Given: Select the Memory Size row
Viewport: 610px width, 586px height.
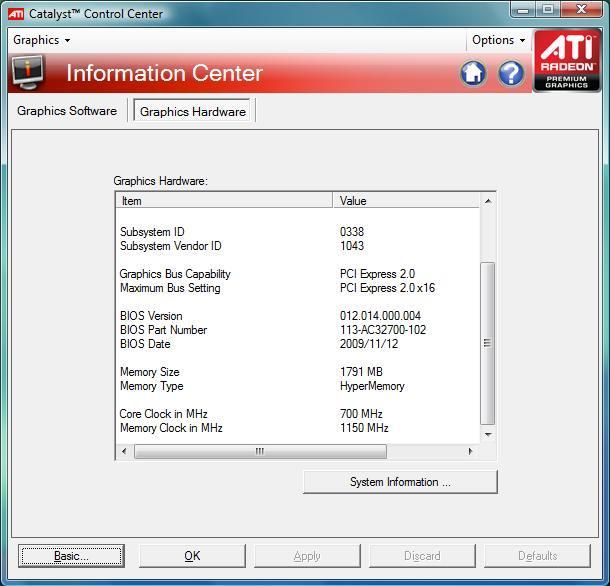Looking at the screenshot, I should (298, 372).
